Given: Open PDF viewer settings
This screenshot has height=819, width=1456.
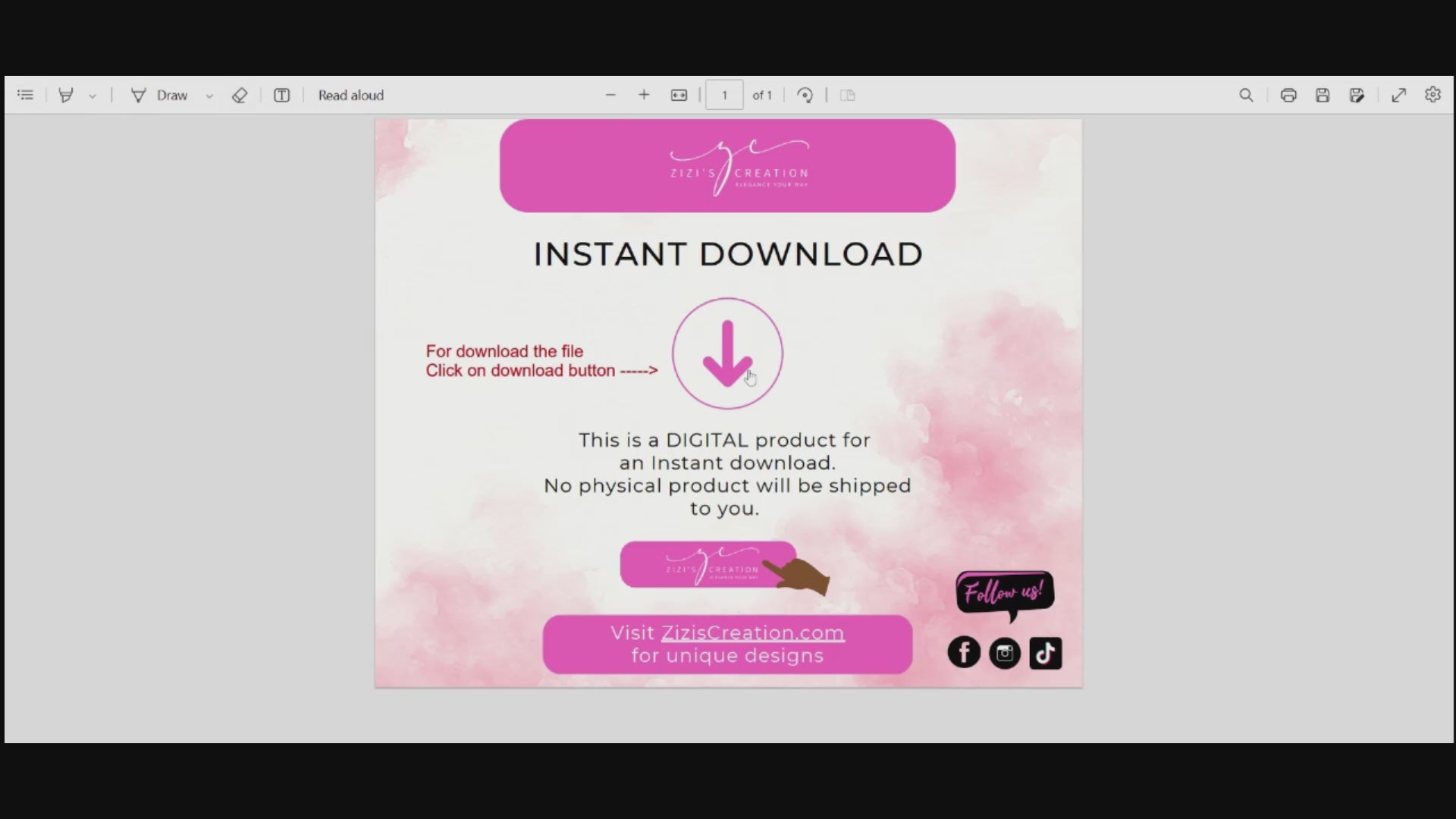Looking at the screenshot, I should [1433, 95].
